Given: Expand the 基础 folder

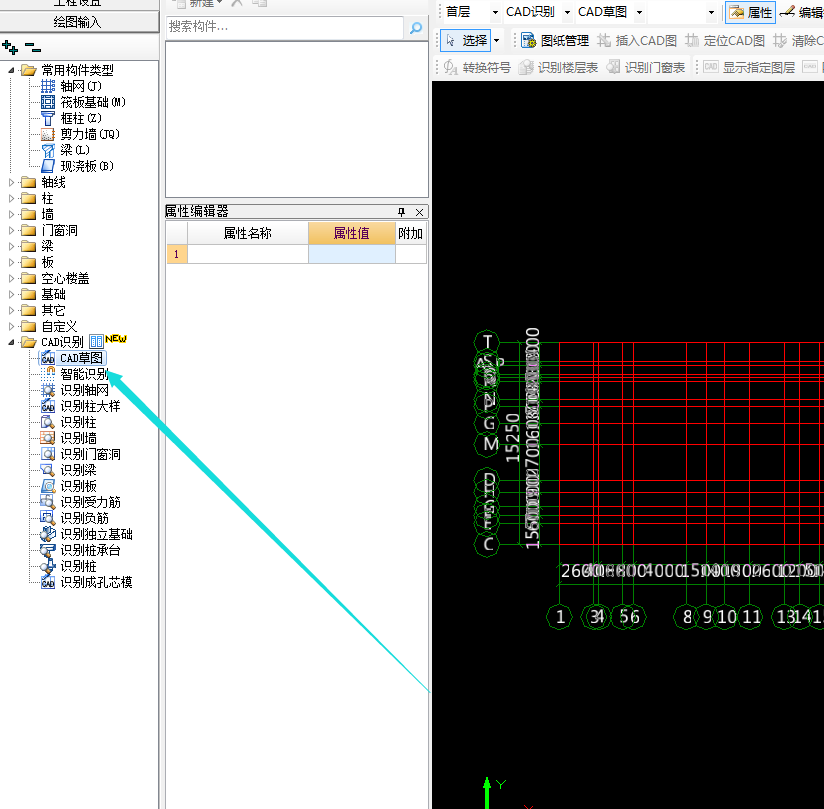Looking at the screenshot, I should [x=11, y=294].
